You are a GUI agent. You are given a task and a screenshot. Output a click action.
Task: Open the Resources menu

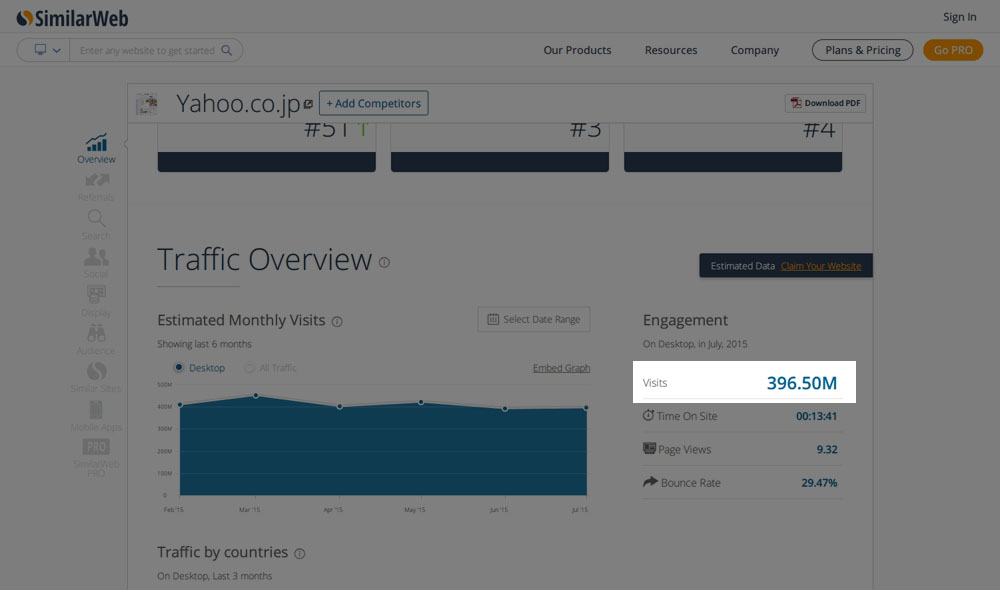tap(671, 50)
